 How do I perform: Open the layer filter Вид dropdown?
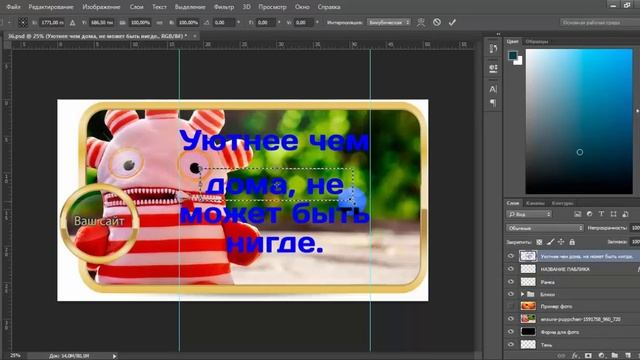[529, 214]
